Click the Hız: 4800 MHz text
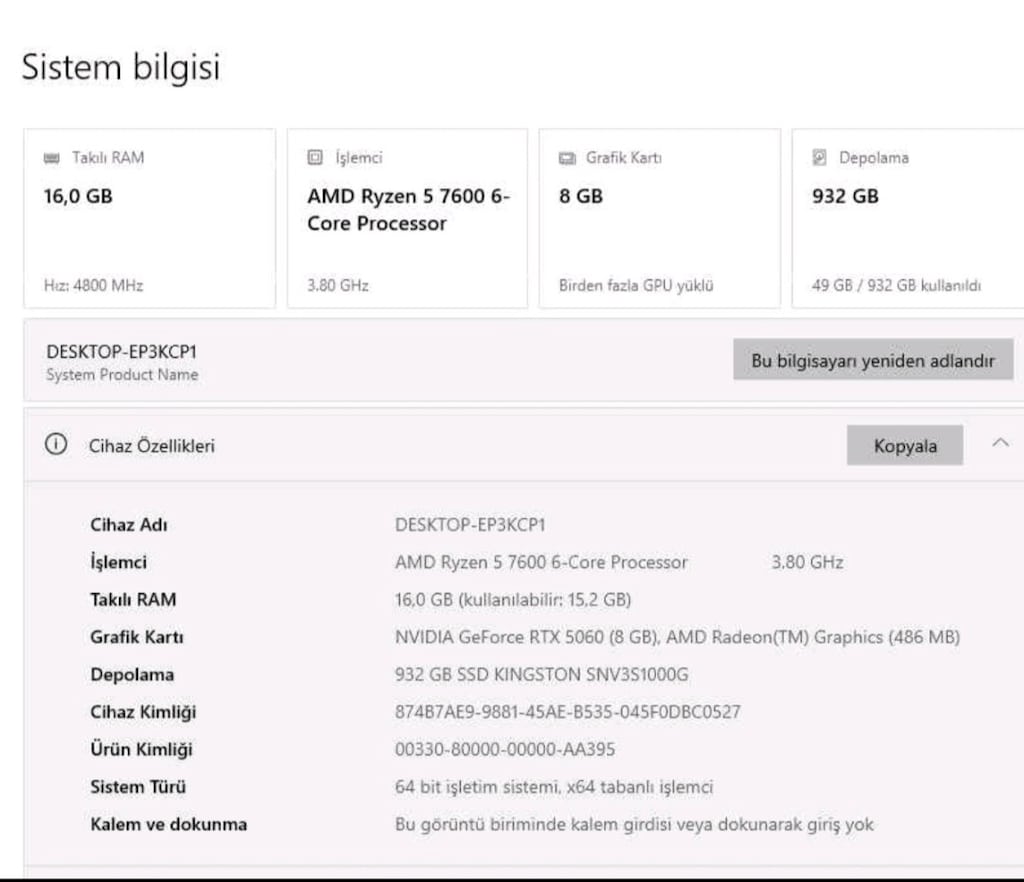The image size is (1024, 882). pos(93,285)
